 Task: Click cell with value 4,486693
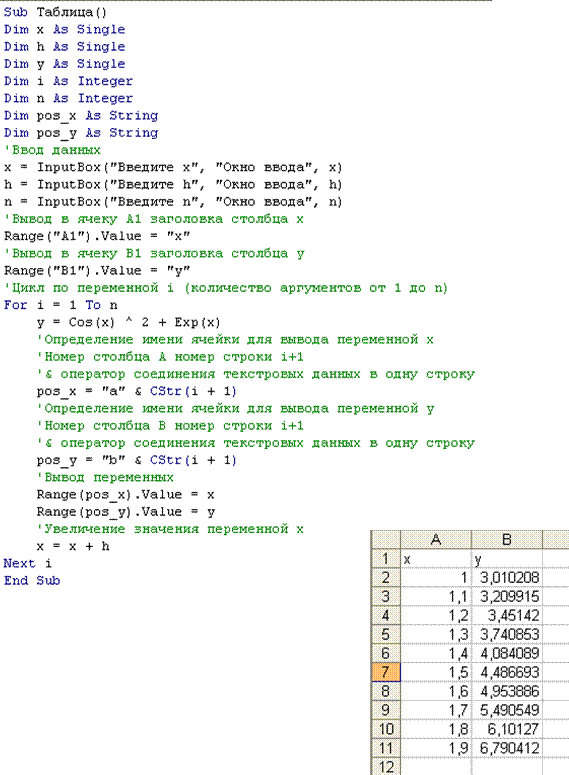507,672
